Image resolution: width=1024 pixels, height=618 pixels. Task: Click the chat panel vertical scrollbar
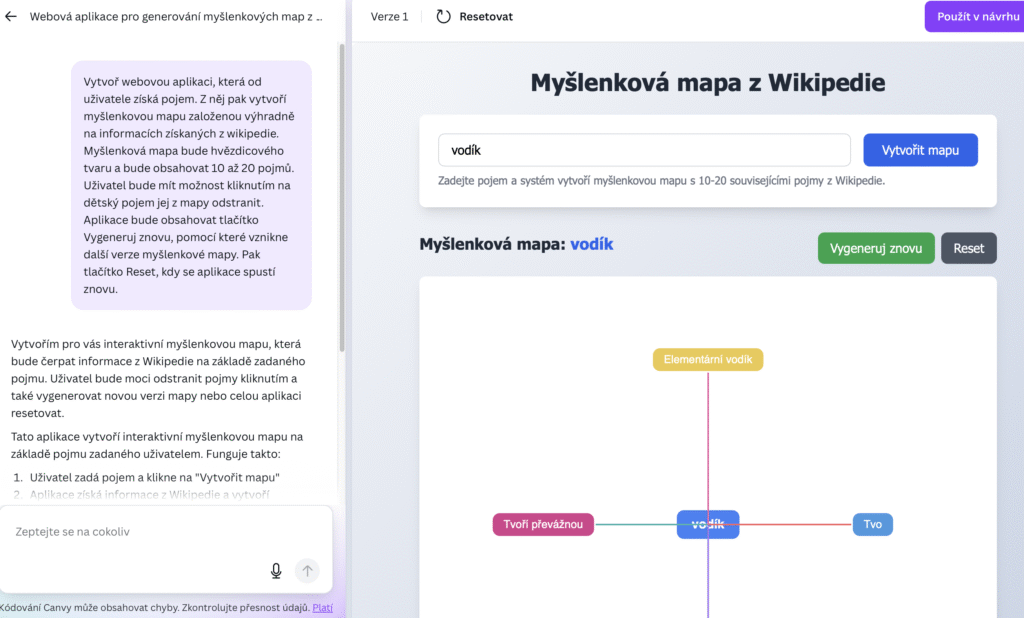(342, 196)
